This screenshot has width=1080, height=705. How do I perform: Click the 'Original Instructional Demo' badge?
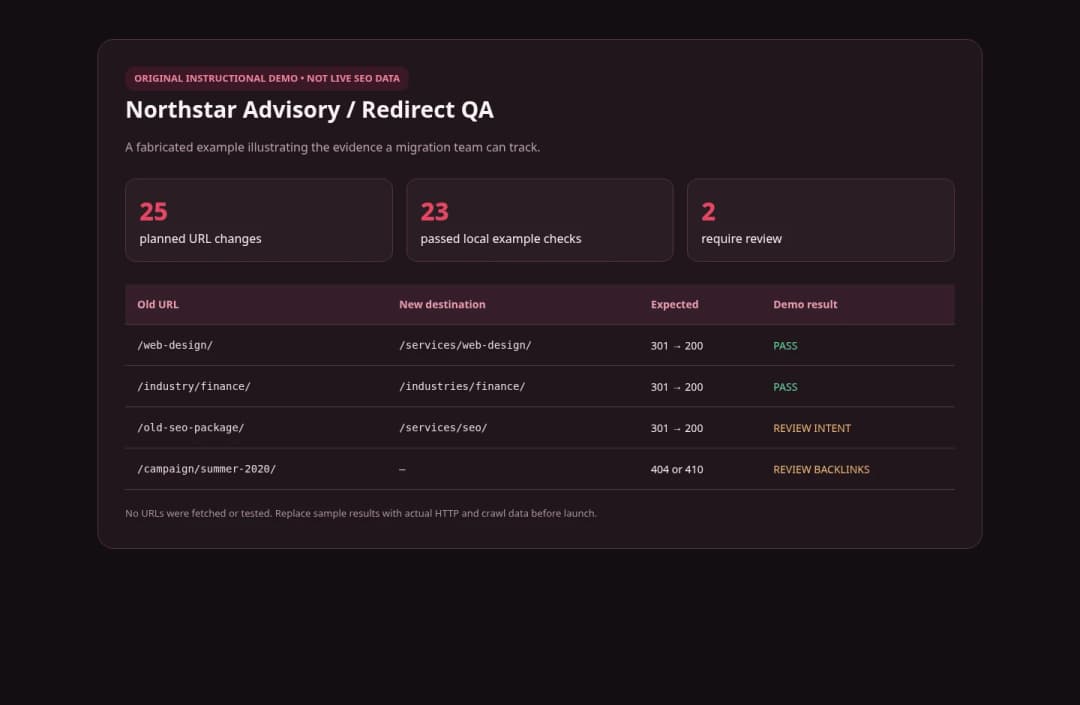pyautogui.click(x=267, y=78)
